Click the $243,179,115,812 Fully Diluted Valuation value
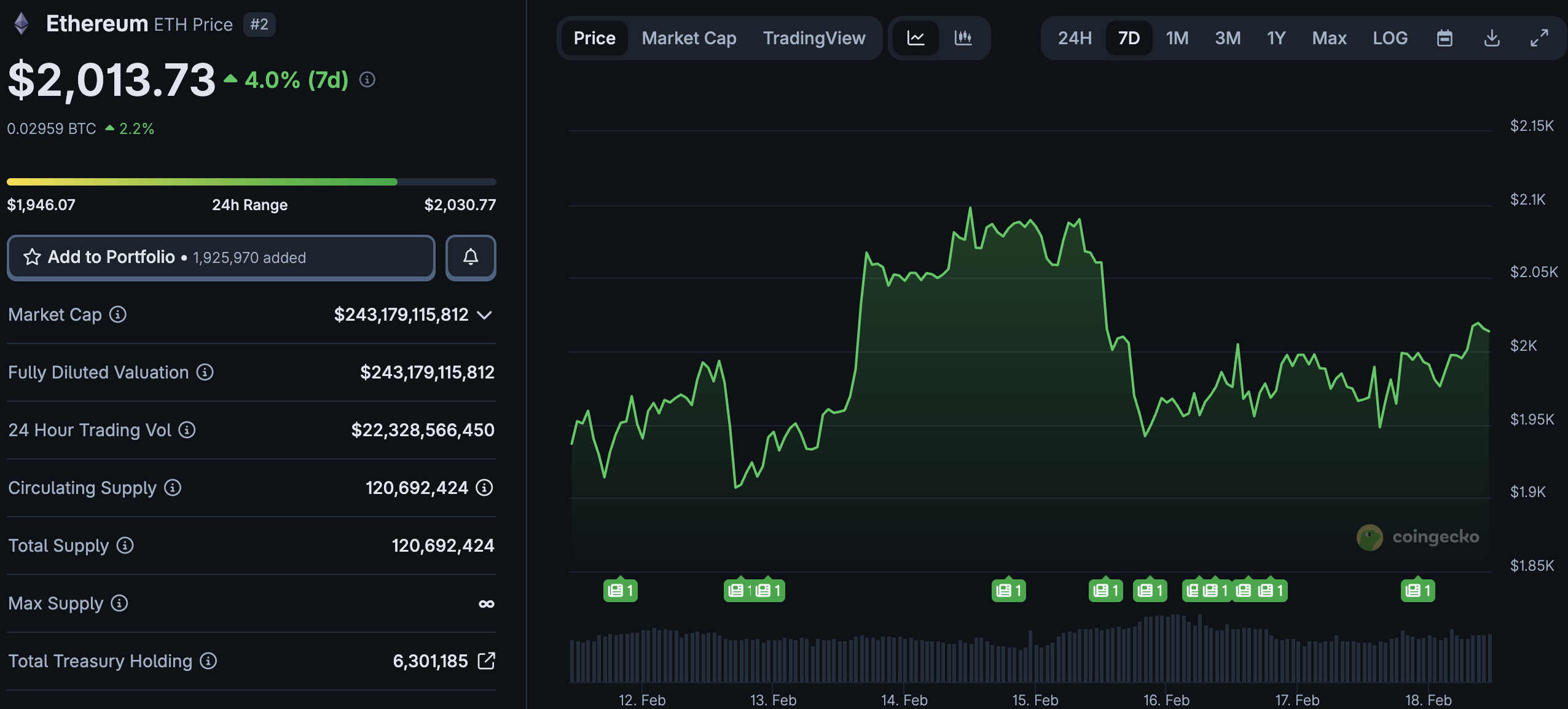The image size is (1568, 709). coord(427,372)
